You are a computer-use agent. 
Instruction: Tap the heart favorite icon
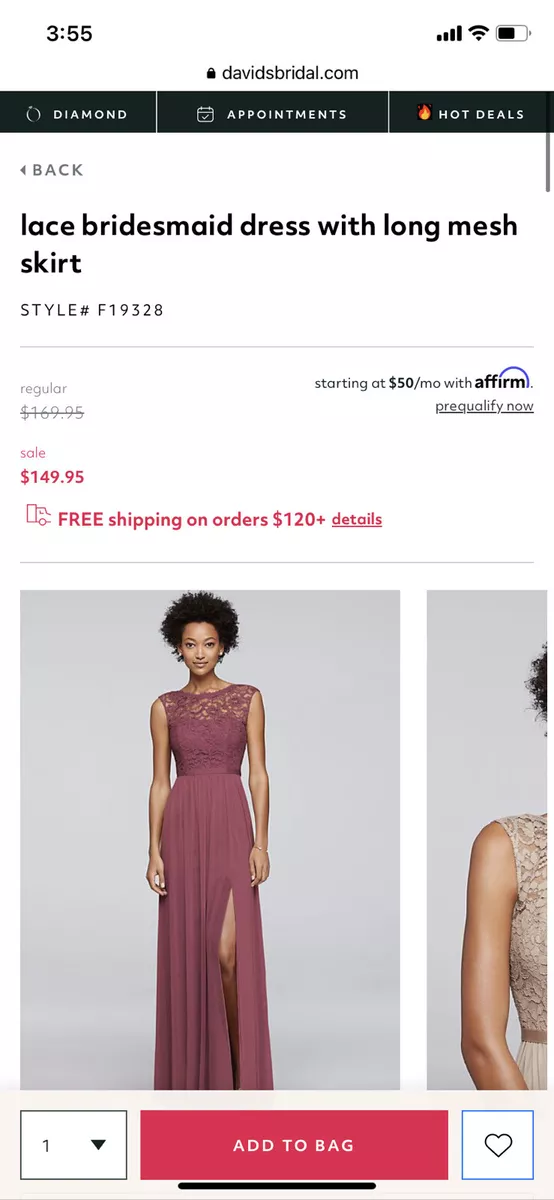coord(498,1145)
